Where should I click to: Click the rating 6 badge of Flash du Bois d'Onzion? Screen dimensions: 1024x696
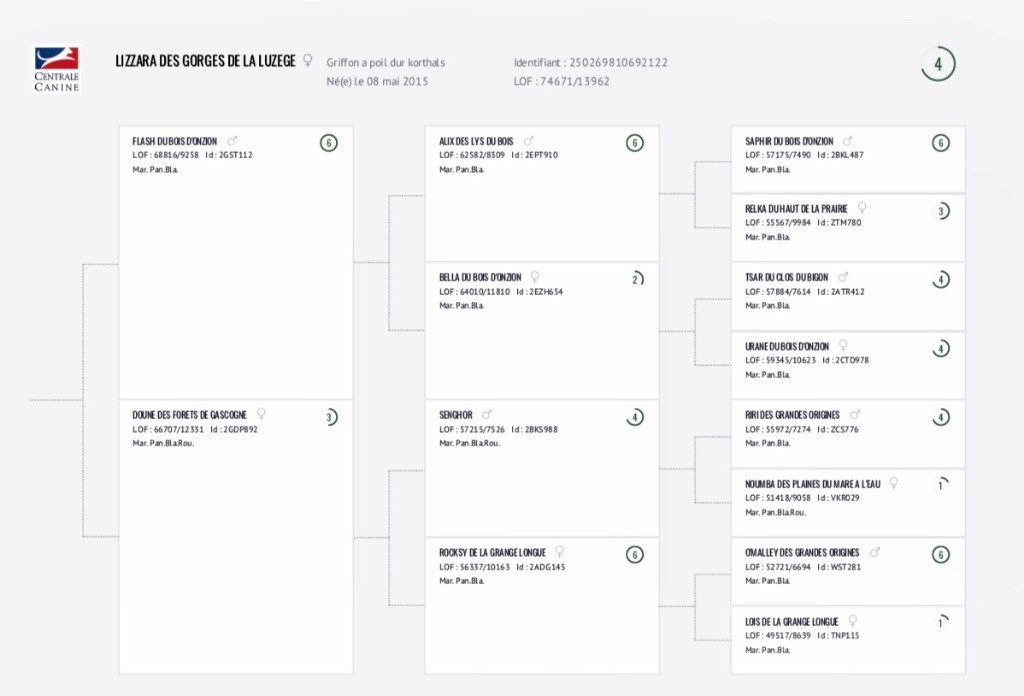(x=328, y=143)
